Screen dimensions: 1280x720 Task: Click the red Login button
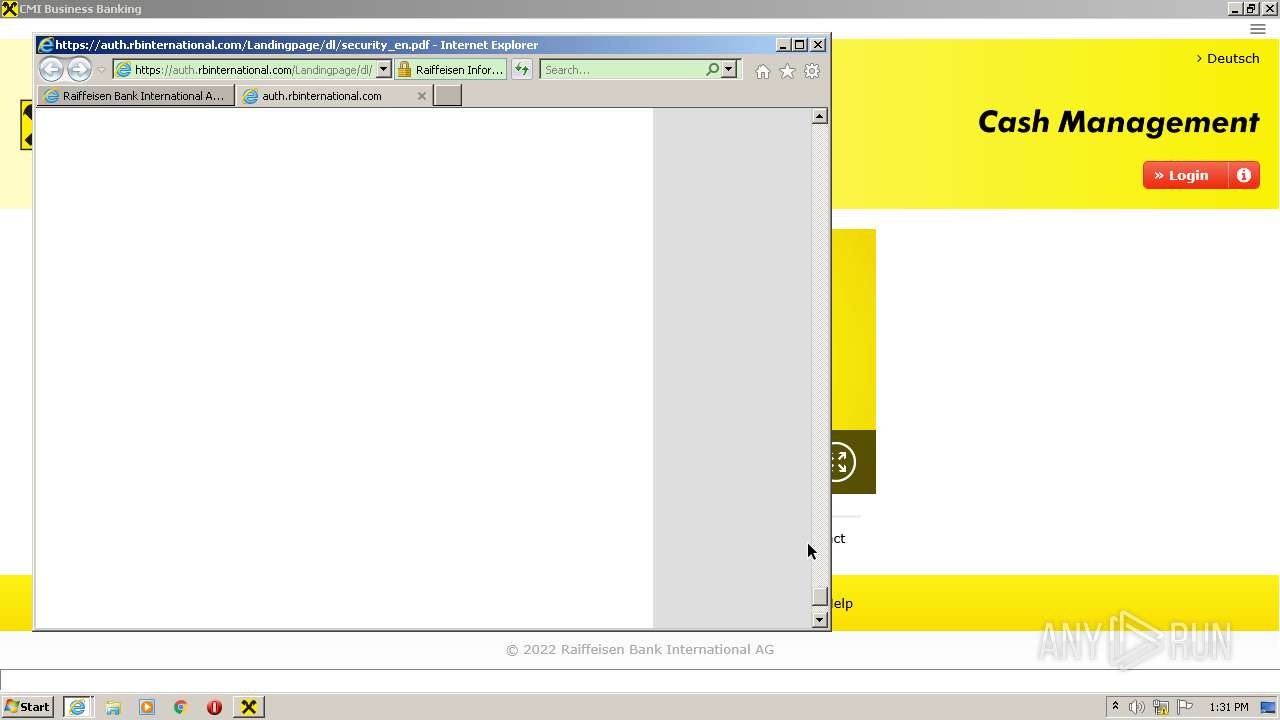1185,175
